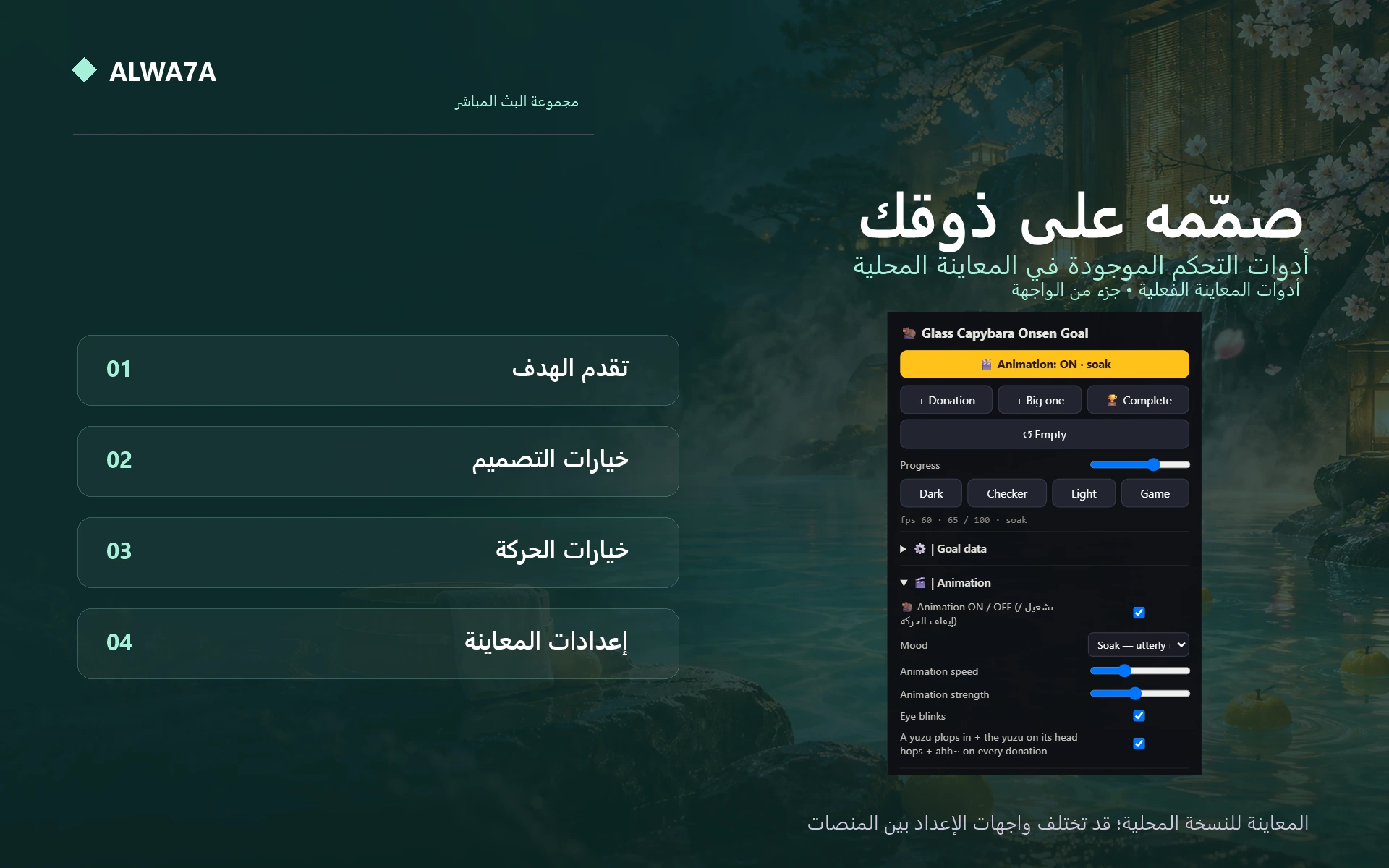
Task: Open card 03 خيارات الحركة
Action: (378, 553)
